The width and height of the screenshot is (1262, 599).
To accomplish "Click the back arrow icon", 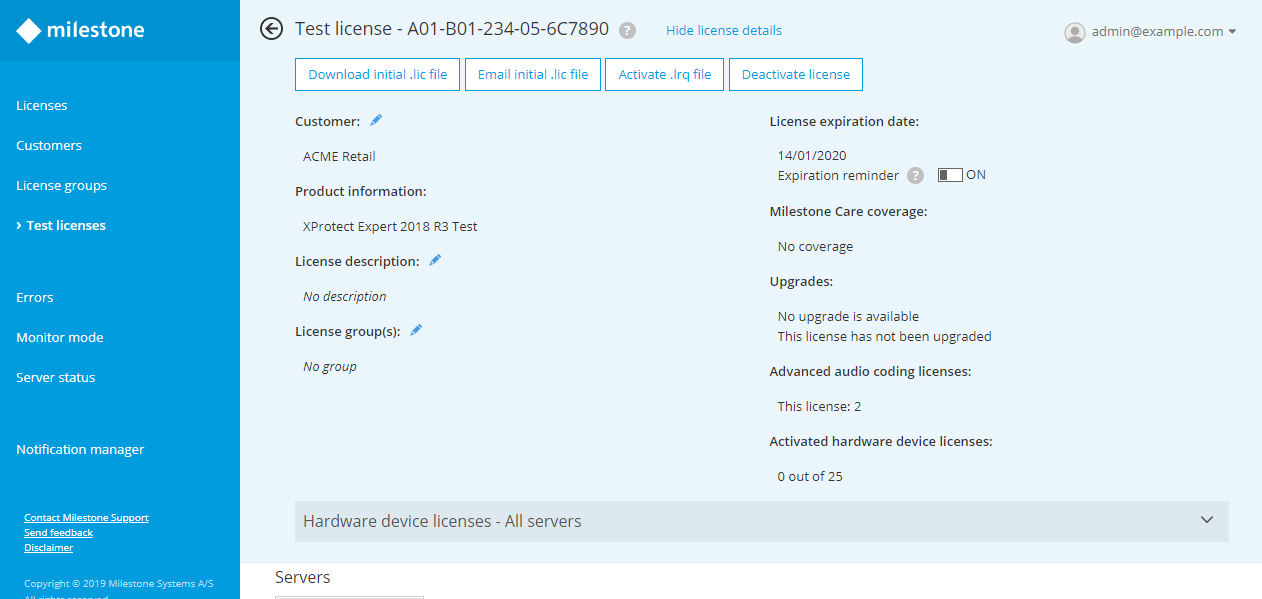I will pos(271,29).
